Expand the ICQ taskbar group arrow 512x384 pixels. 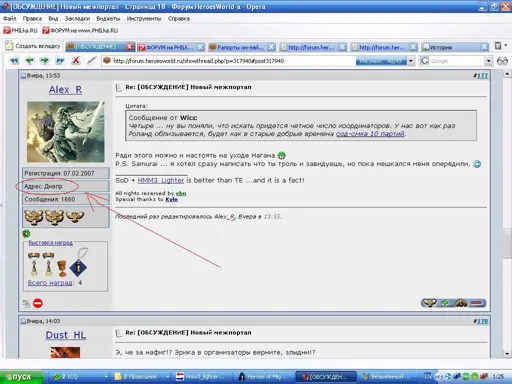click(x=106, y=377)
